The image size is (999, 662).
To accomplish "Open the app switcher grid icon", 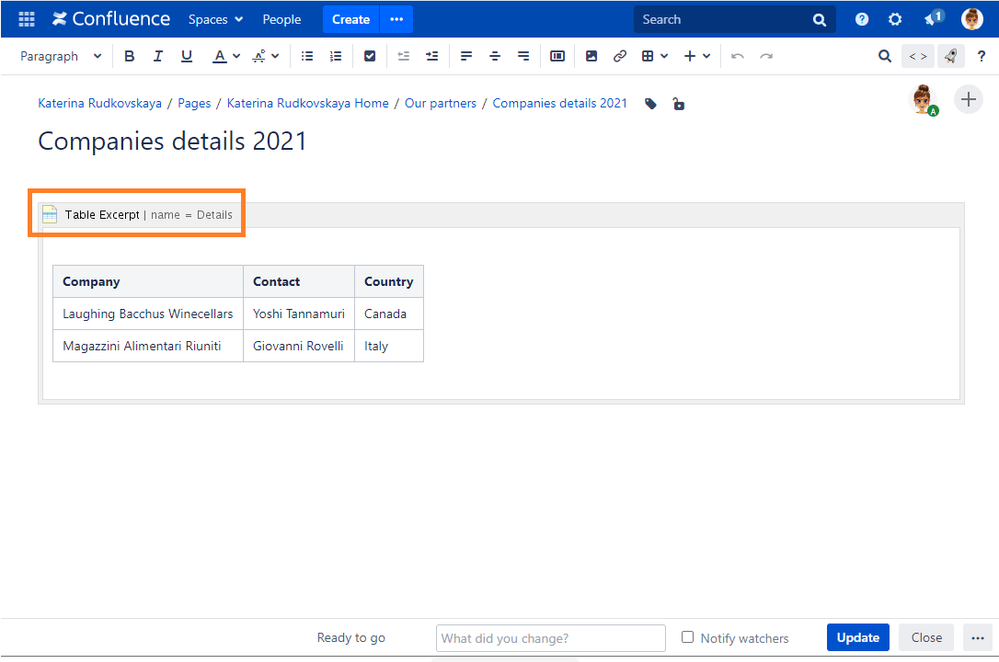I will pyautogui.click(x=26, y=19).
